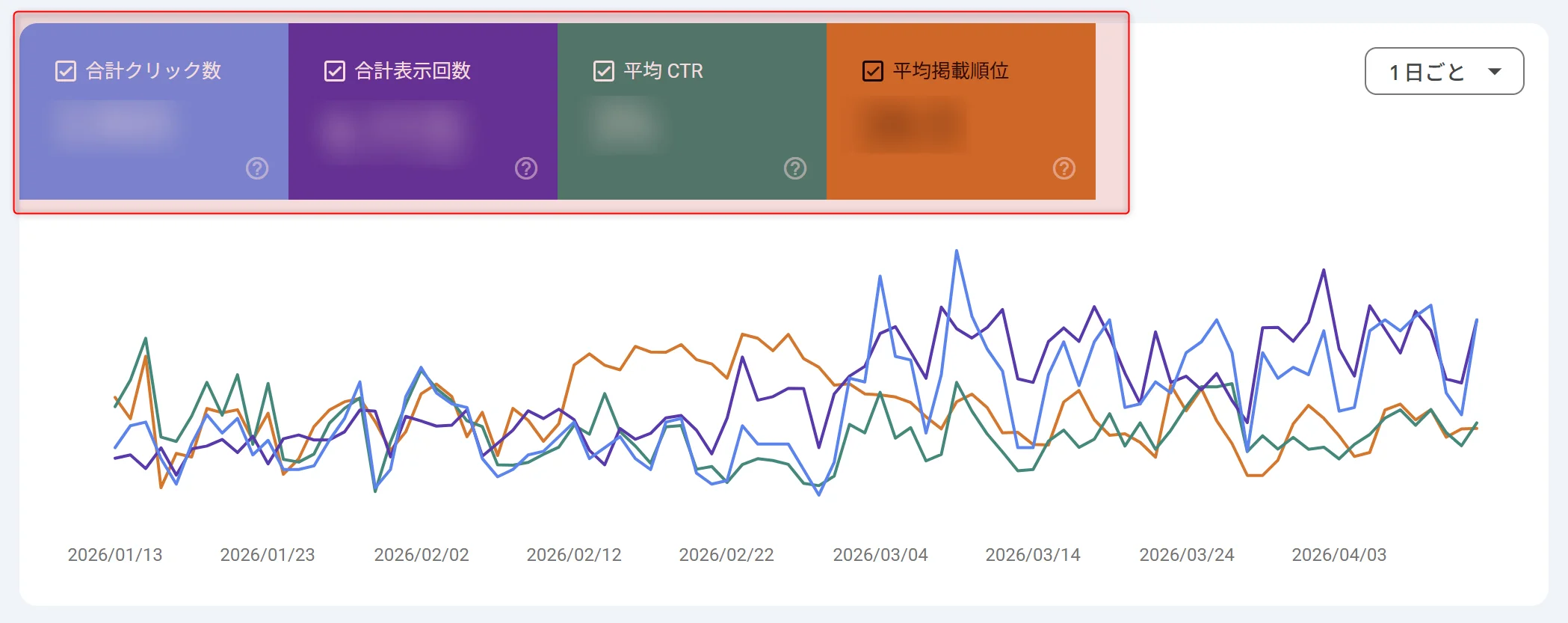Disable the 平均 CTR checkbox
Image resolution: width=1568 pixels, height=623 pixels.
pos(604,71)
